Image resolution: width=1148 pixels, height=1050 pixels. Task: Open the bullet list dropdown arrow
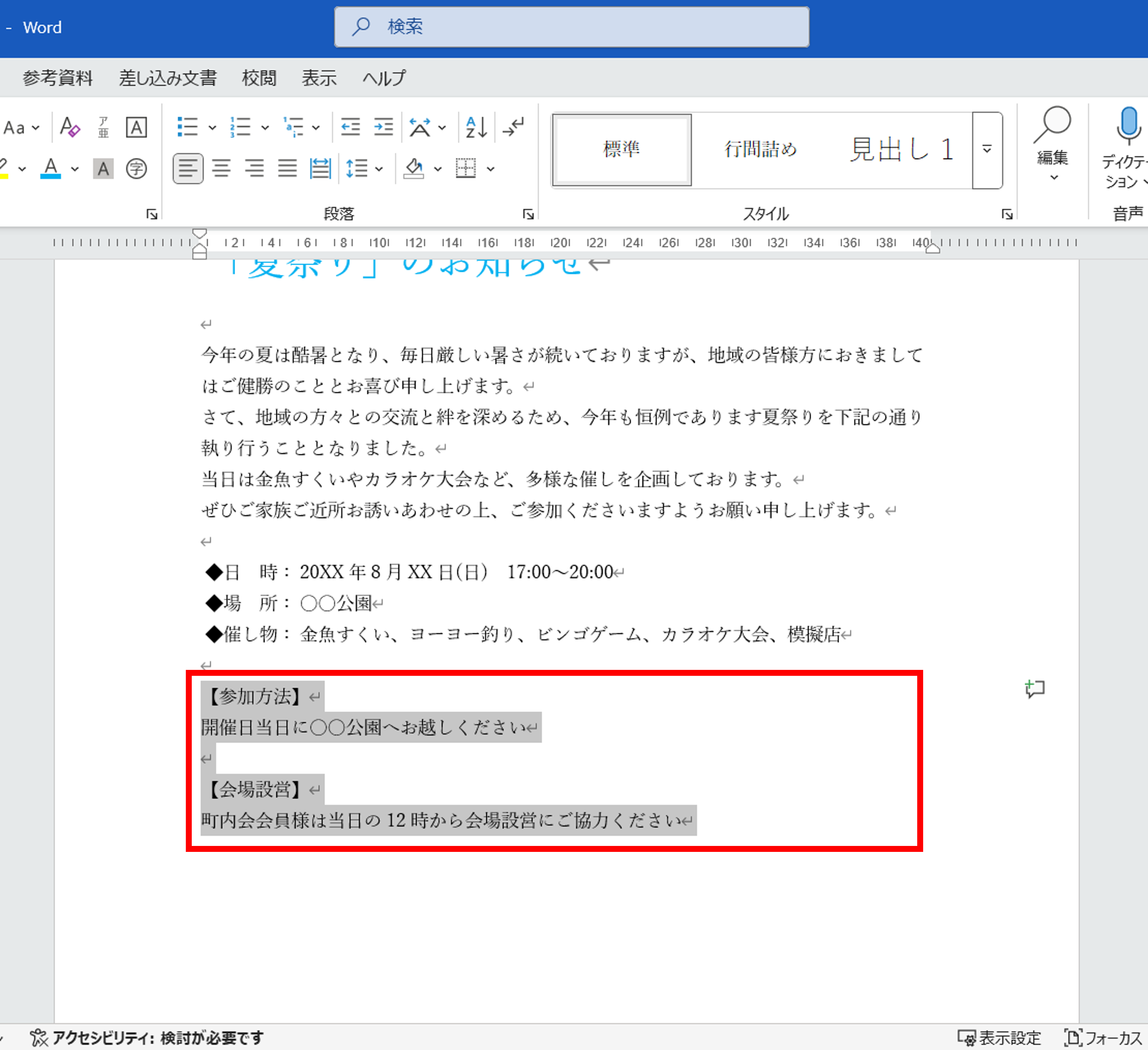click(212, 128)
